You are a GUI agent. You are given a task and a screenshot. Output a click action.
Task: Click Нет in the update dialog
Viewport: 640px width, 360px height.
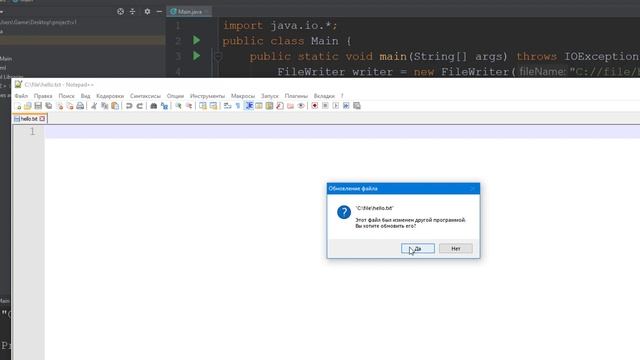(456, 249)
